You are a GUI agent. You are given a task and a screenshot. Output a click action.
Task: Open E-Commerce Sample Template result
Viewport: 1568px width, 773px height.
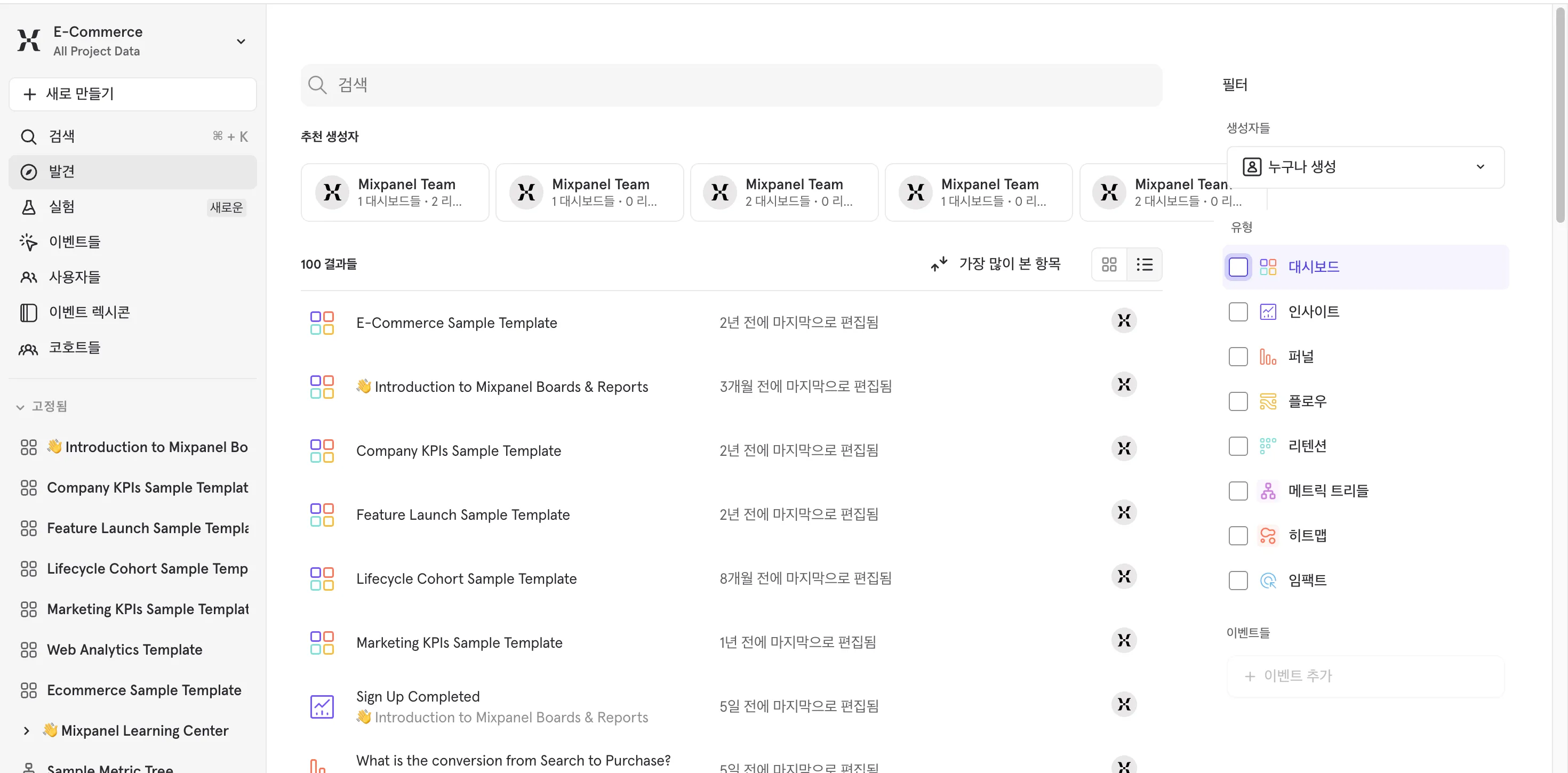click(457, 323)
